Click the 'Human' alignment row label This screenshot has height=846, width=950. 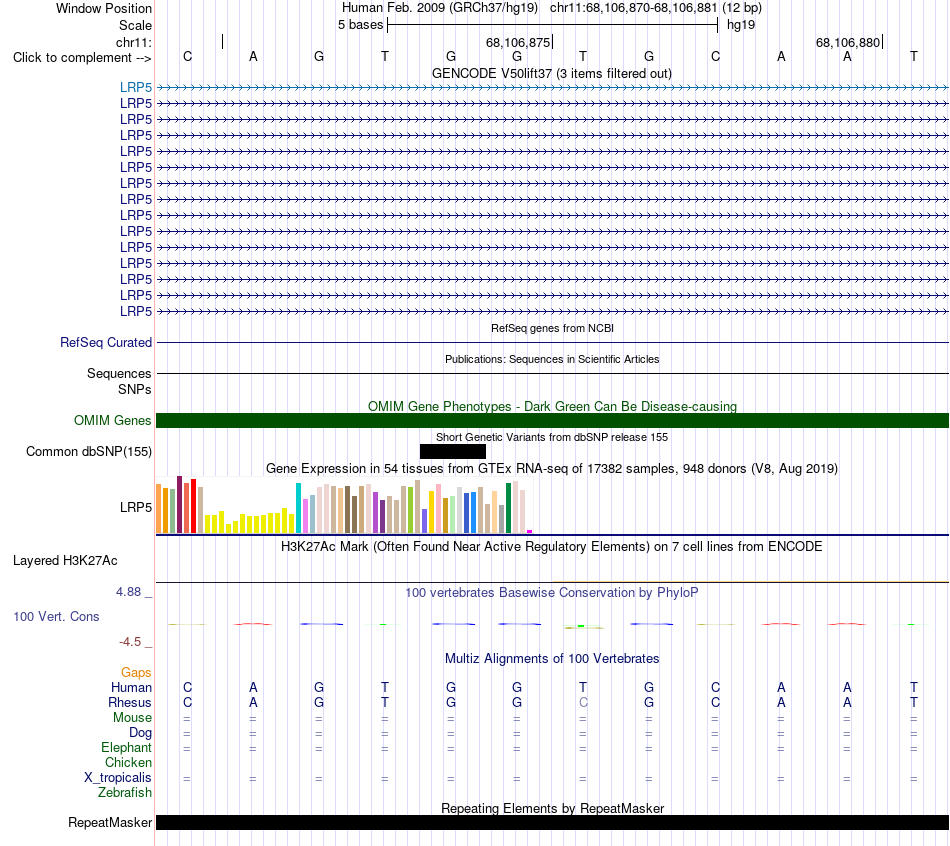coord(131,688)
